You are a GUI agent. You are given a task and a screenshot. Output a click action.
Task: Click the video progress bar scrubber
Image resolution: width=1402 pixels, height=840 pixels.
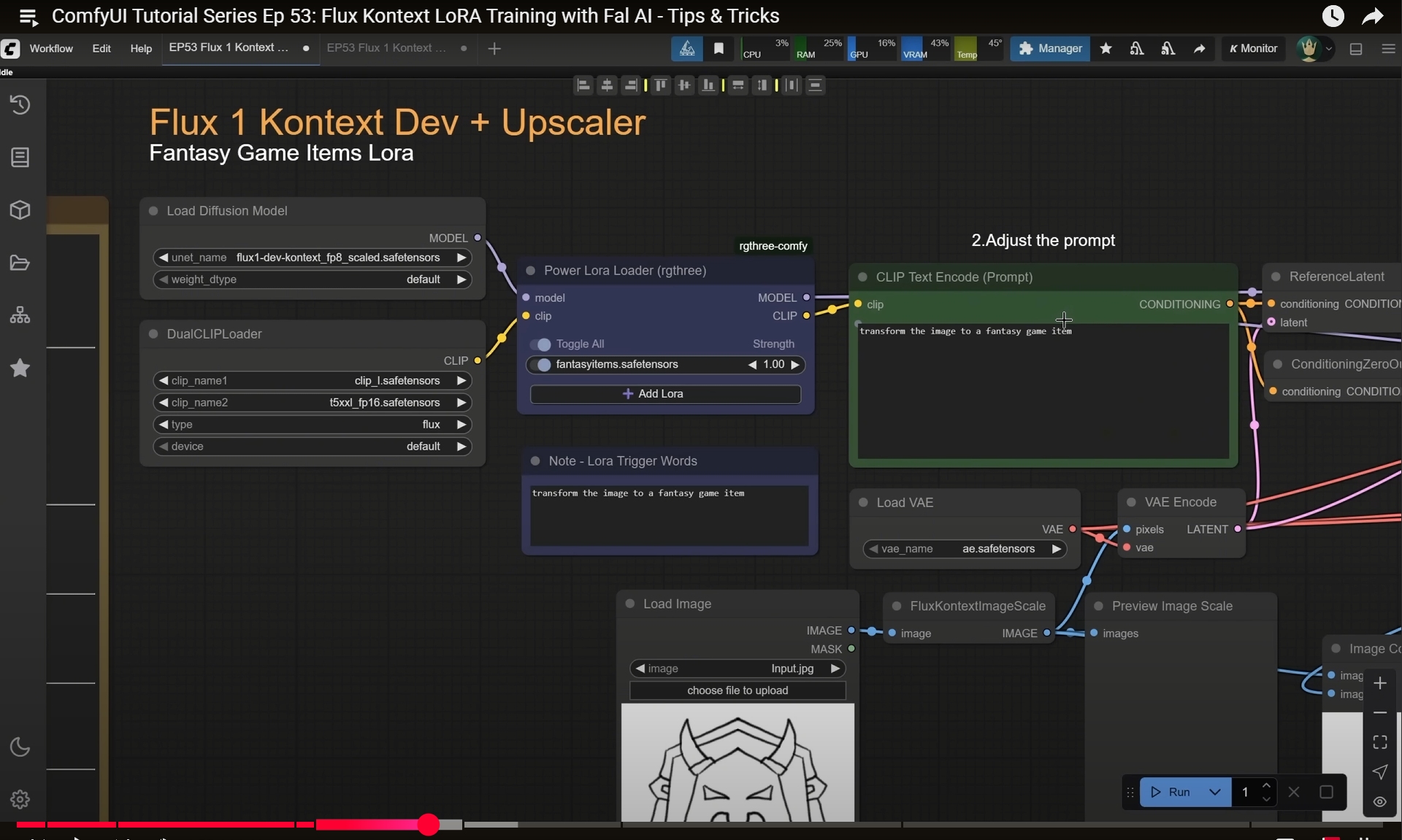click(429, 825)
